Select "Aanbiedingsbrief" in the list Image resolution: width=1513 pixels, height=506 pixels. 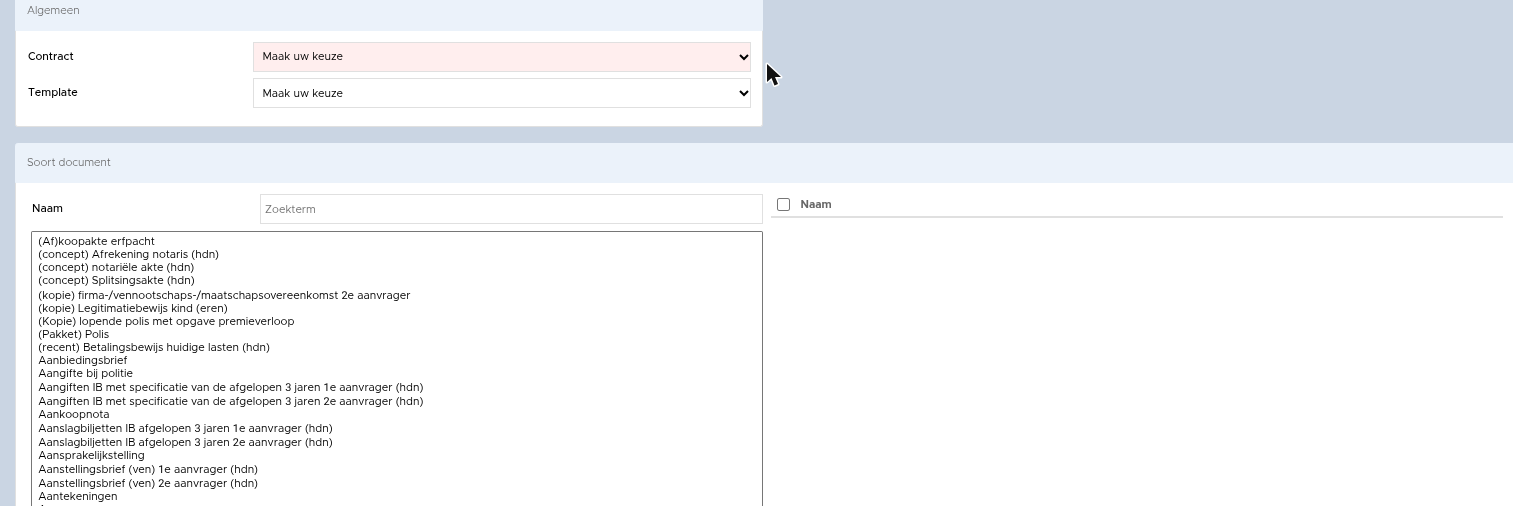click(397, 360)
